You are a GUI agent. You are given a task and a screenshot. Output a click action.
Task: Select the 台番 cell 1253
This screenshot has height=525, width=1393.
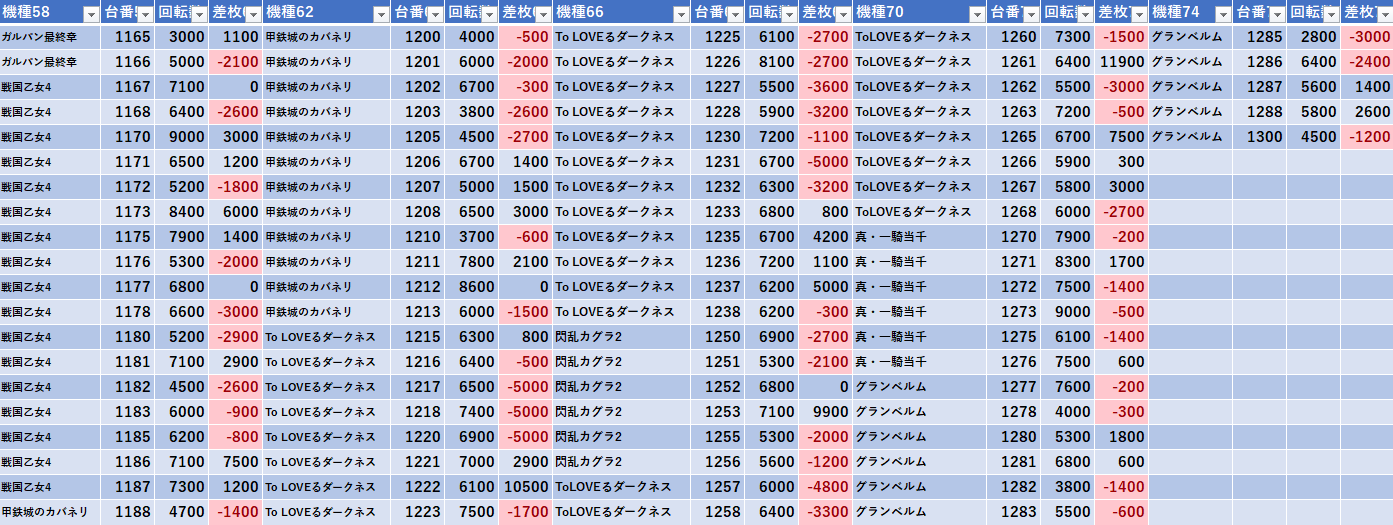(x=717, y=412)
